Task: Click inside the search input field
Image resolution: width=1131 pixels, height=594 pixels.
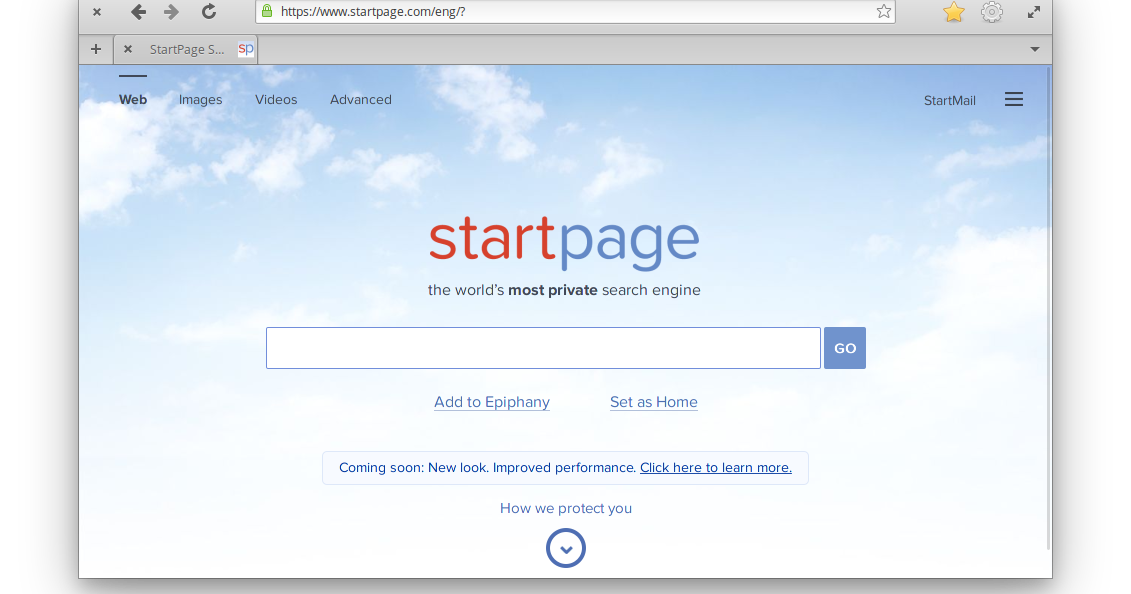Action: (543, 347)
